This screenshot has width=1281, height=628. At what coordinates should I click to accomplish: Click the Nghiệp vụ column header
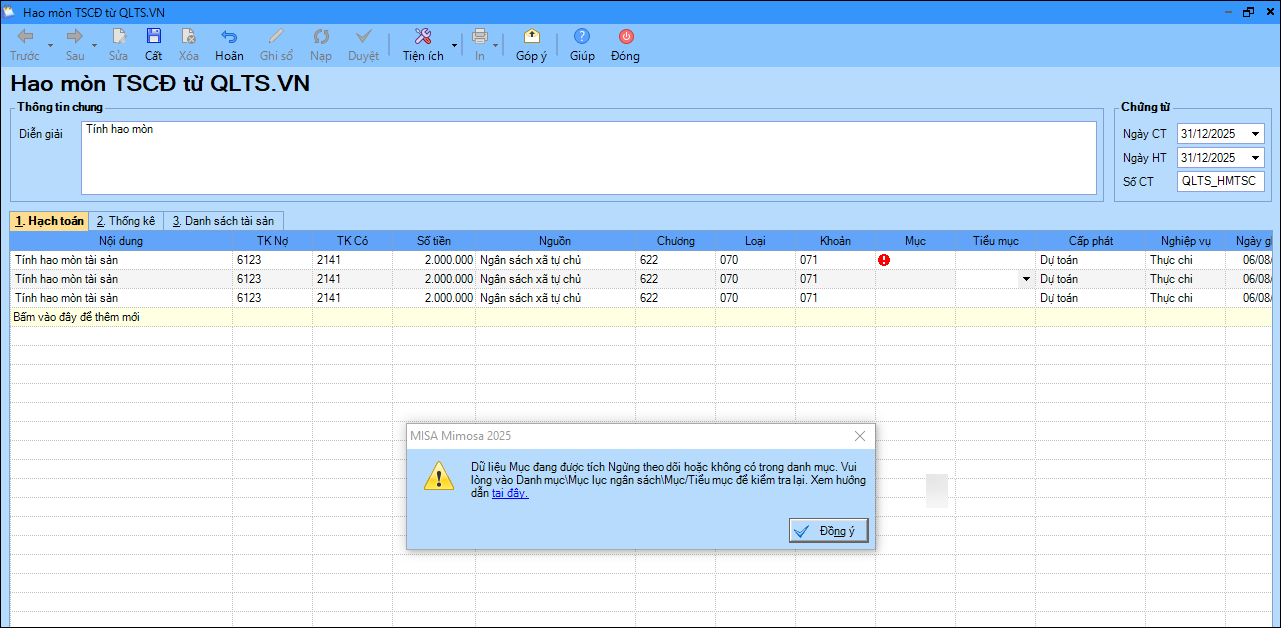tap(1186, 241)
